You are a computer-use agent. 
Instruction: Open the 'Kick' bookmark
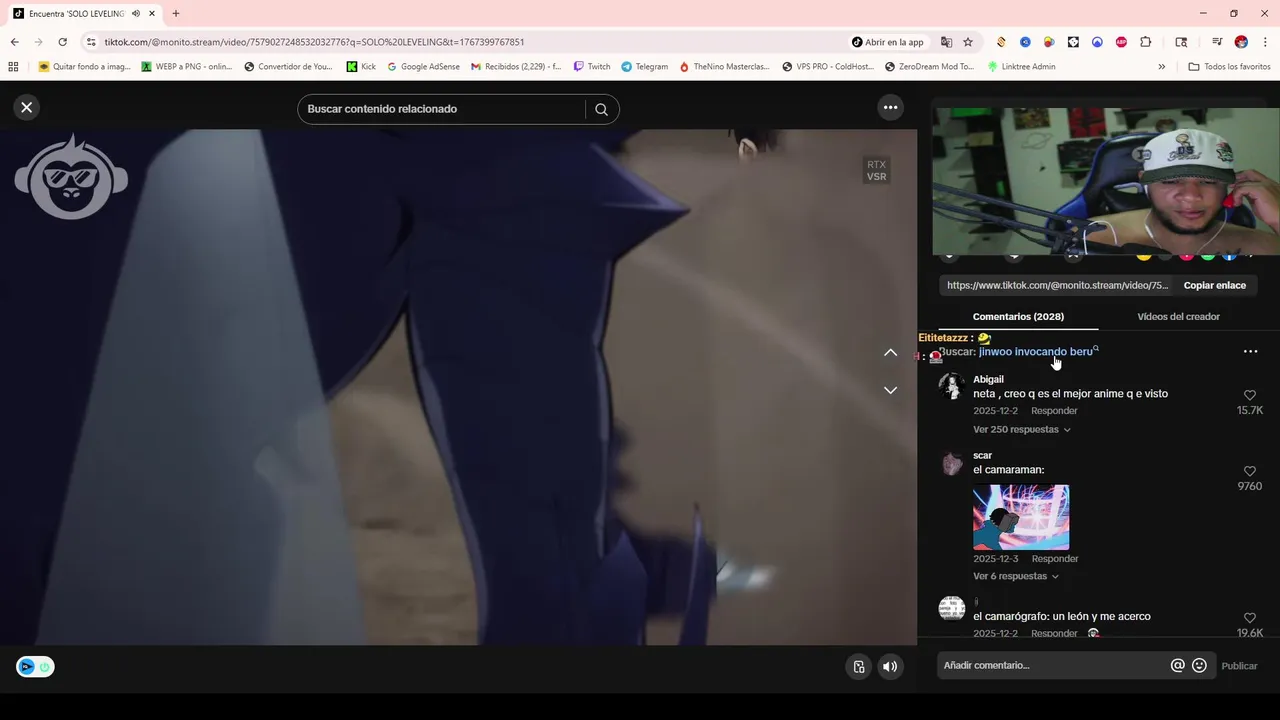coord(361,67)
